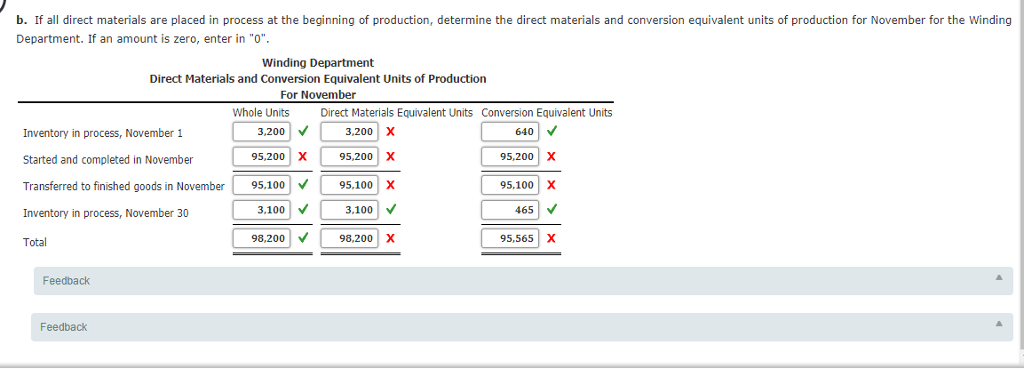This screenshot has width=1024, height=369.
Task: Select Conversion field showing 465
Action: tap(510, 210)
